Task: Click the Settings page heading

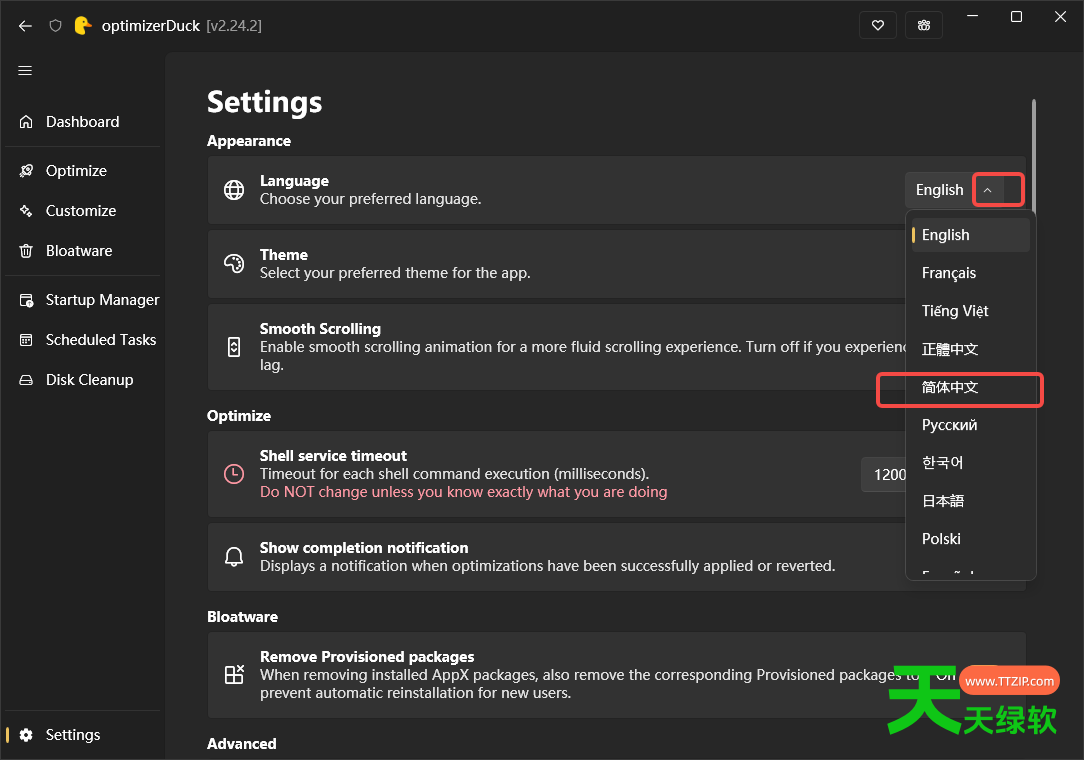Action: pos(265,102)
